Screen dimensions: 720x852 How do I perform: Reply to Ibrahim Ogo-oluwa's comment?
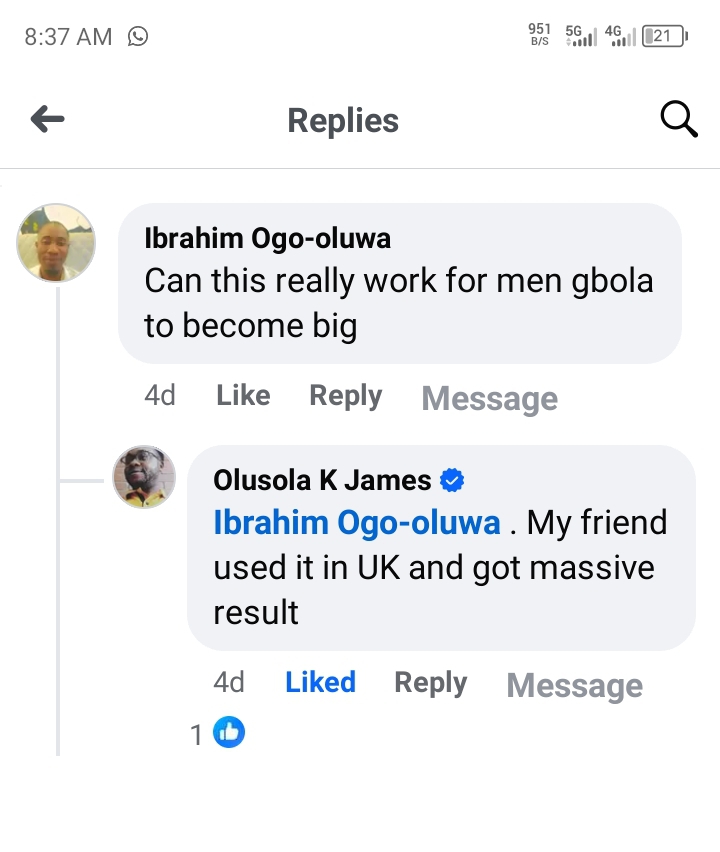click(x=345, y=396)
